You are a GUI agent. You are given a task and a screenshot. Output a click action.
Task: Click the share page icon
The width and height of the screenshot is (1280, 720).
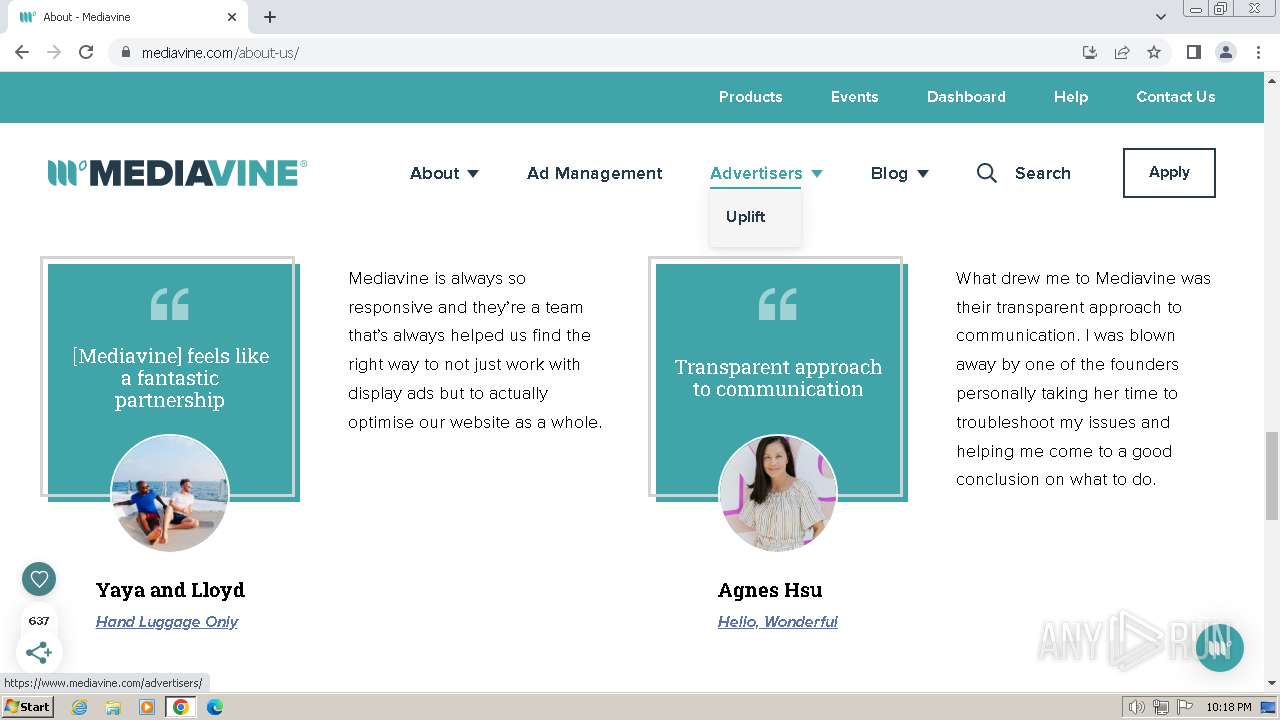(x=1122, y=52)
